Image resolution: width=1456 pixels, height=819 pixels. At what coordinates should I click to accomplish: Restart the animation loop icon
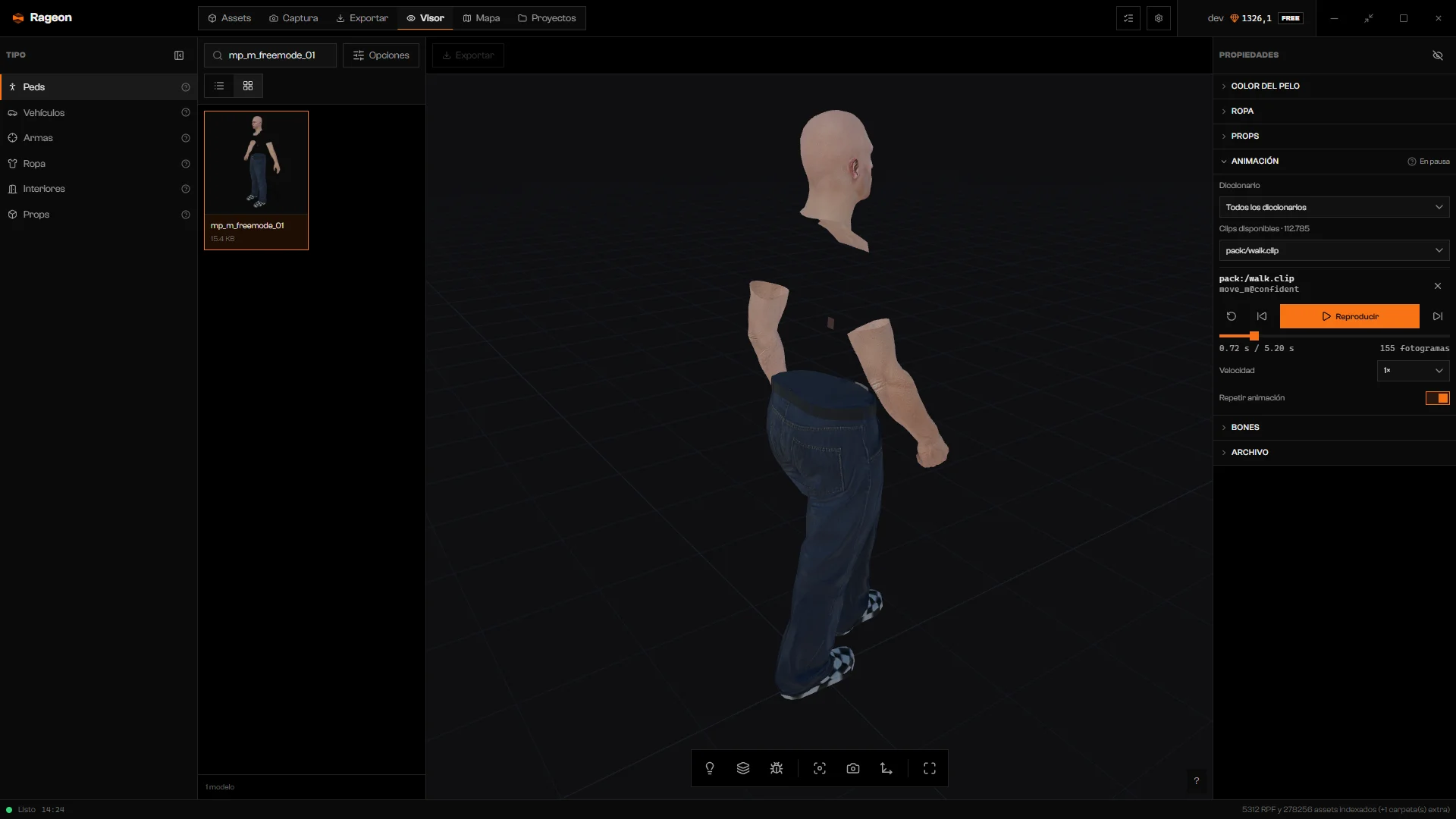coord(1232,316)
